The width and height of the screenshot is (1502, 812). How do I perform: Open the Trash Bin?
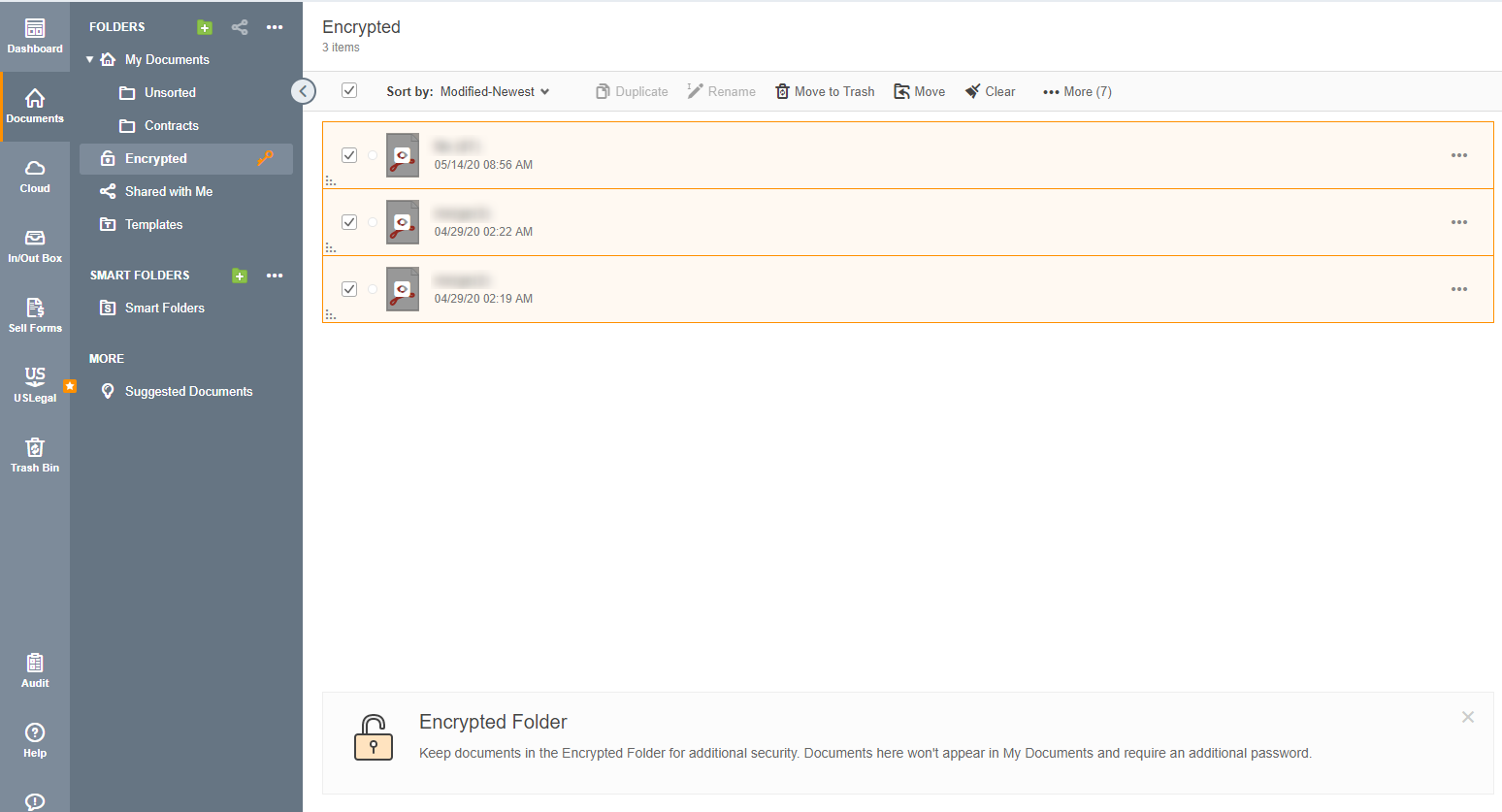(35, 455)
